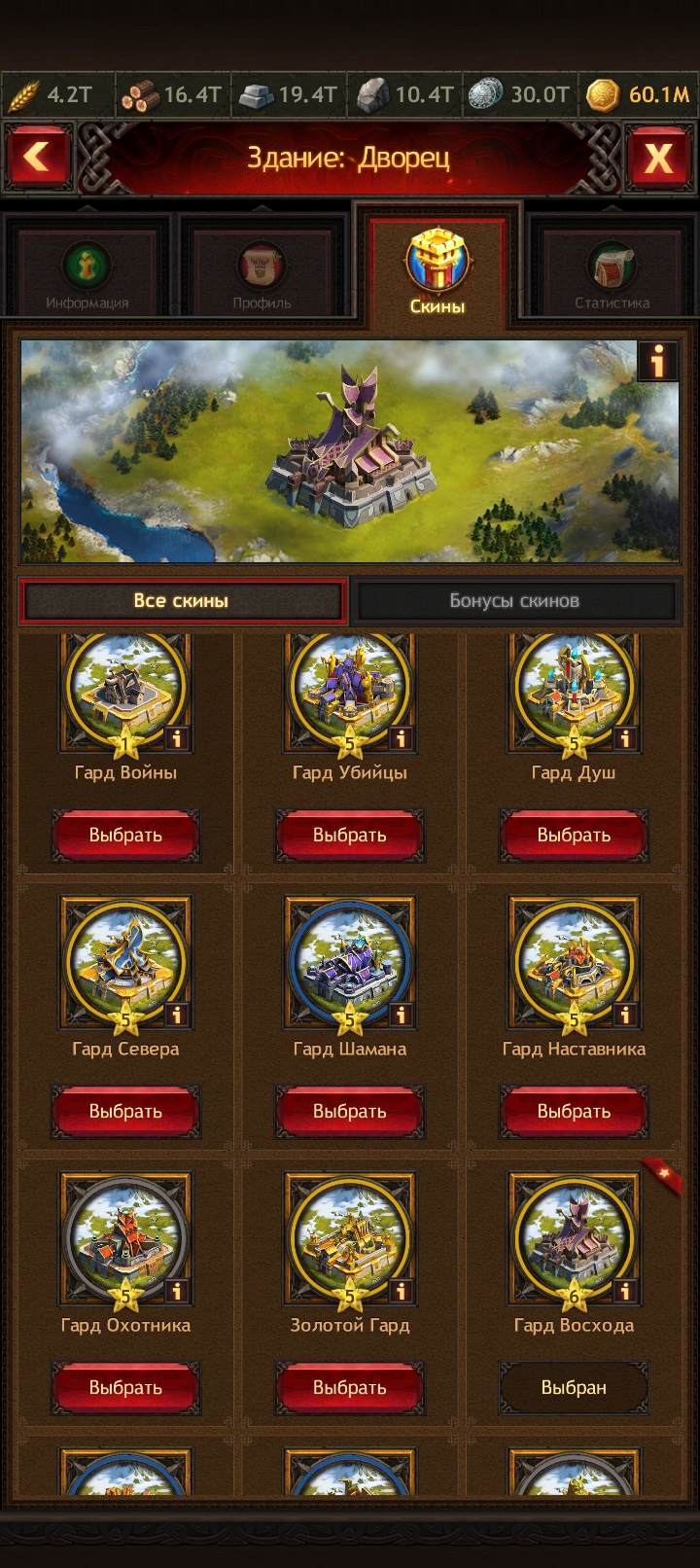
Task: Click the back arrow button
Action: tap(38, 156)
